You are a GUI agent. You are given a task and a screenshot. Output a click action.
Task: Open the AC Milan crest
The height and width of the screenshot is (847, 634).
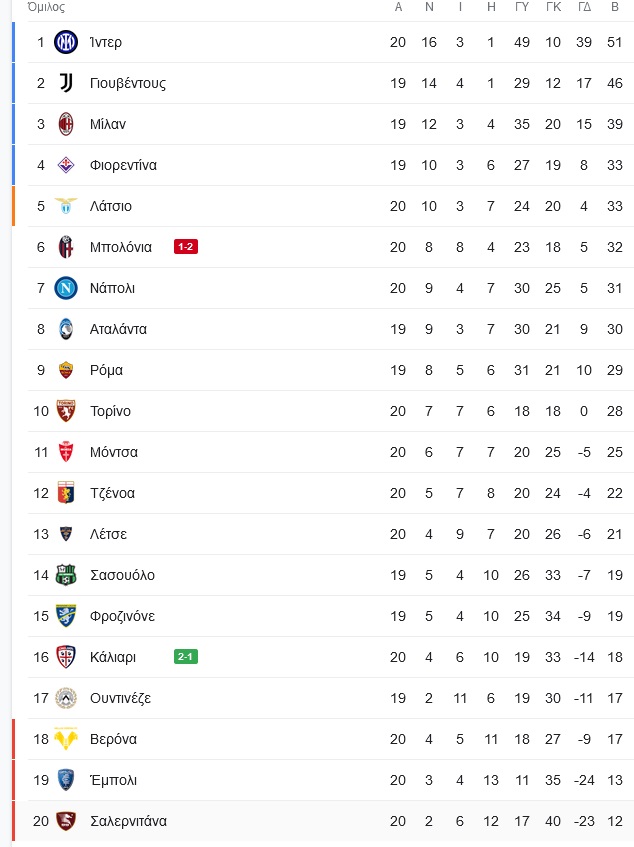pyautogui.click(x=66, y=124)
